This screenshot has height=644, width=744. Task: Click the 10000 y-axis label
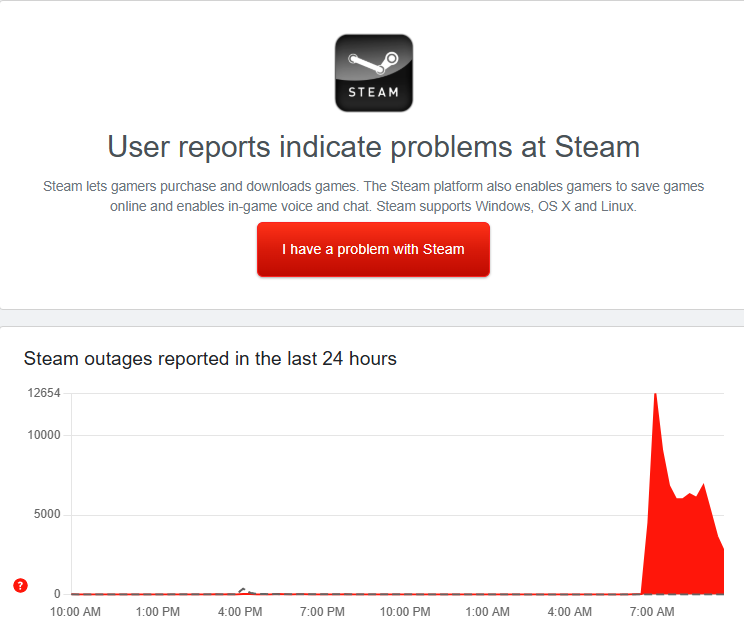(x=44, y=435)
